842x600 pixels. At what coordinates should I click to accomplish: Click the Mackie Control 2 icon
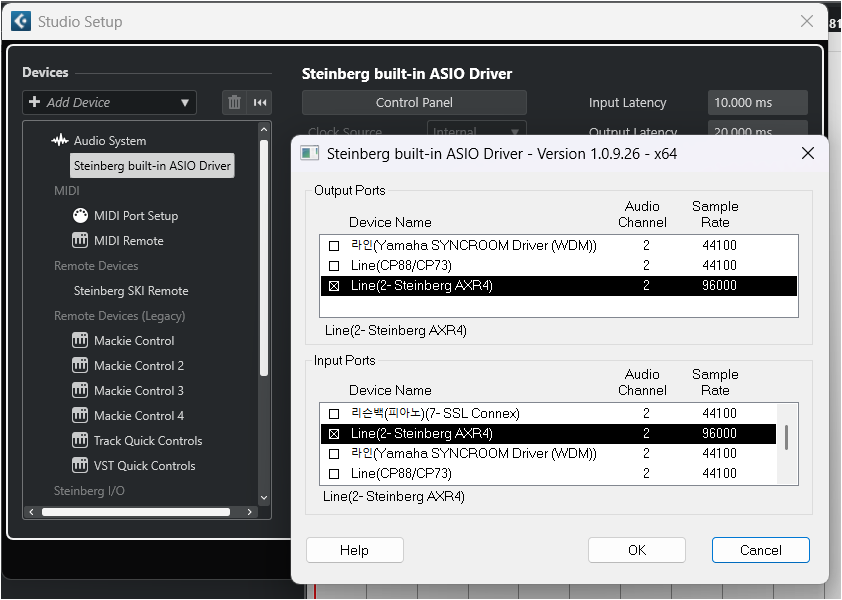point(80,366)
